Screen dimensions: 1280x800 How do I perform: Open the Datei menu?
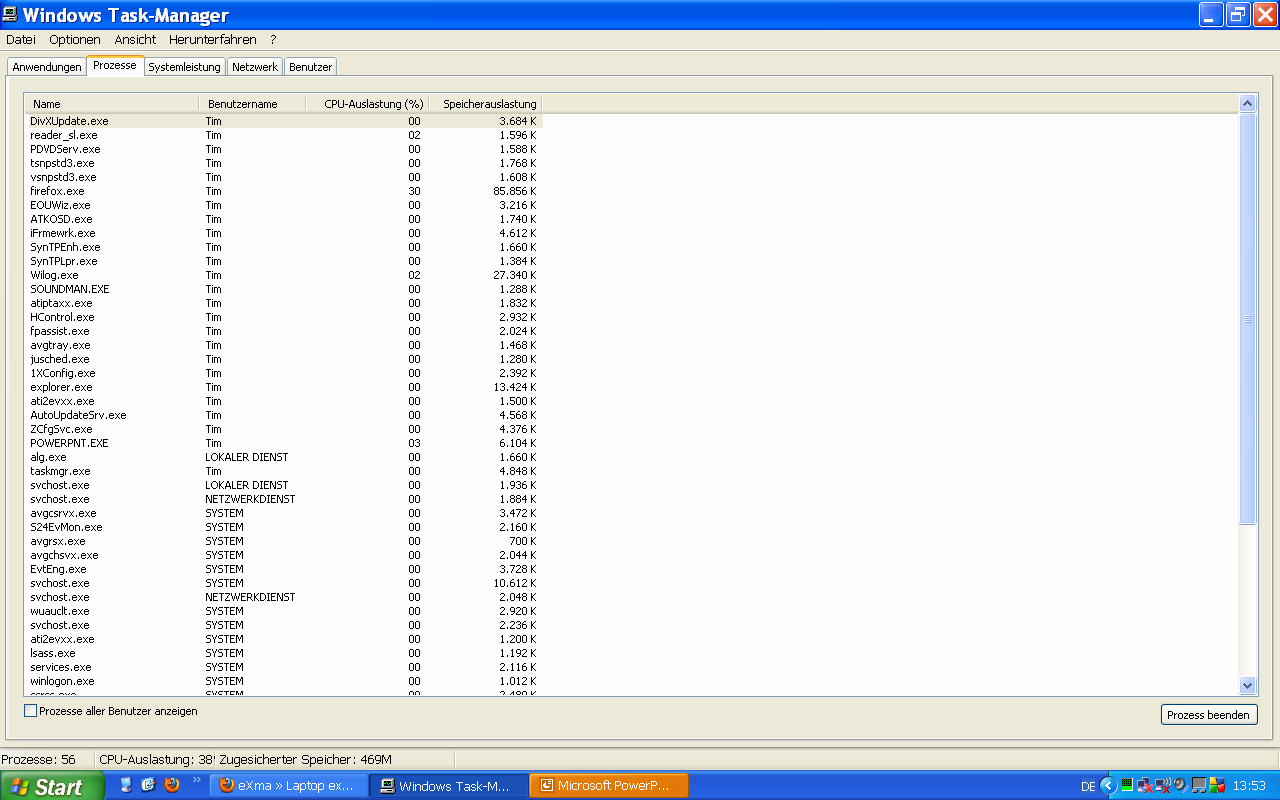click(x=21, y=40)
